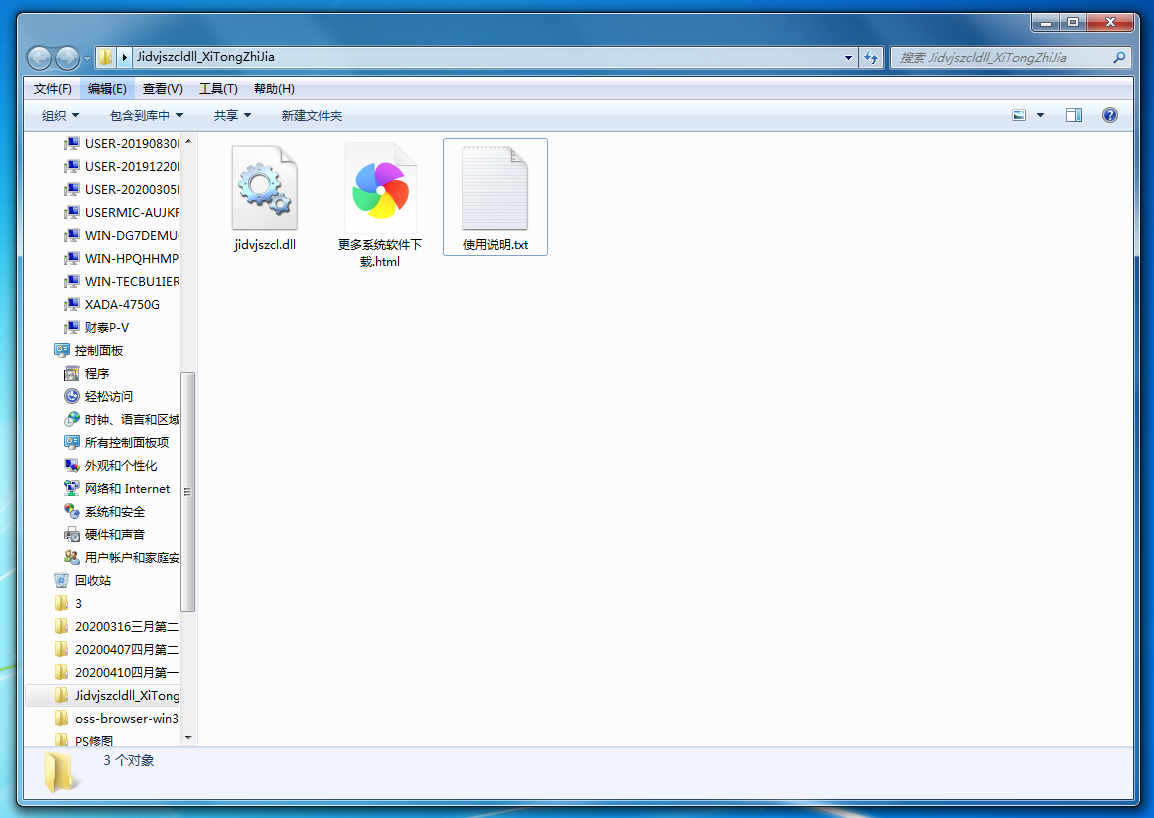The height and width of the screenshot is (818, 1154).
Task: Select the 使用说明.txt file icon
Action: [495, 188]
